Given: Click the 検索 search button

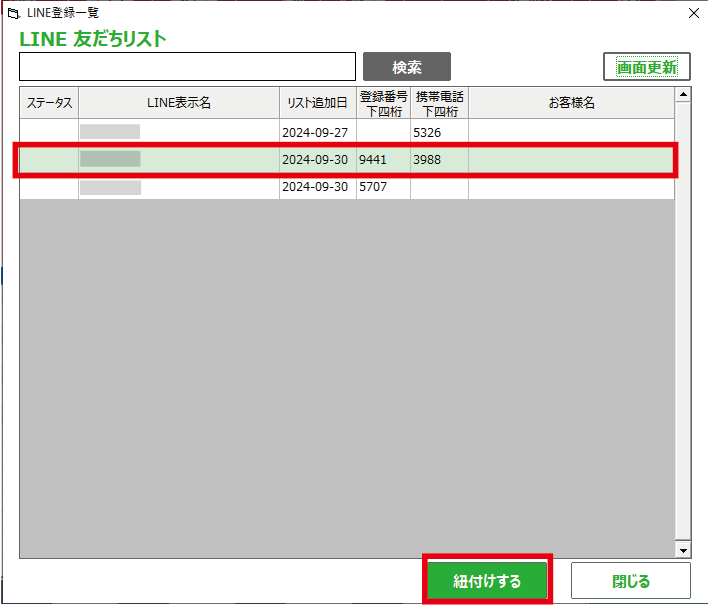Looking at the screenshot, I should click(407, 67).
